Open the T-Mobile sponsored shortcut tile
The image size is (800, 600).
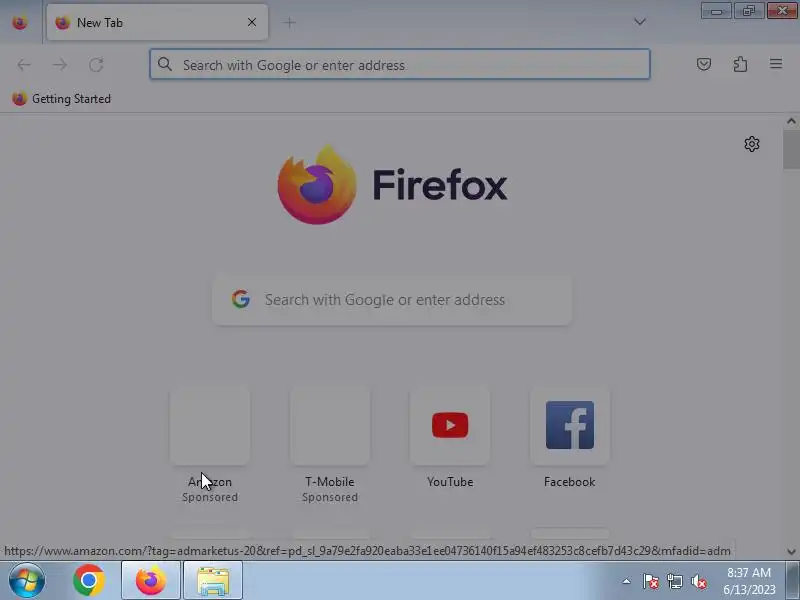330,425
